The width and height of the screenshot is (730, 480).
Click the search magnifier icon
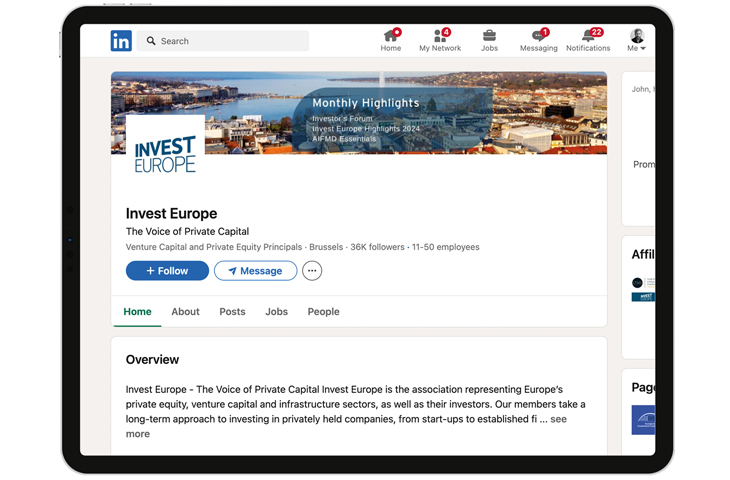point(151,41)
